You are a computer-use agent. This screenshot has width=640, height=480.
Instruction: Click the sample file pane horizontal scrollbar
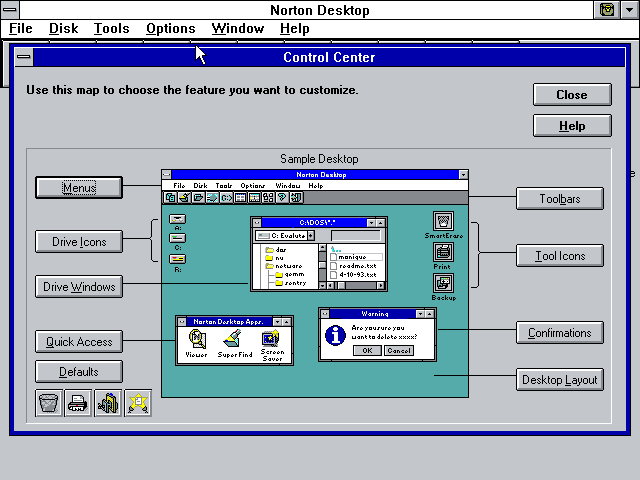[356, 285]
